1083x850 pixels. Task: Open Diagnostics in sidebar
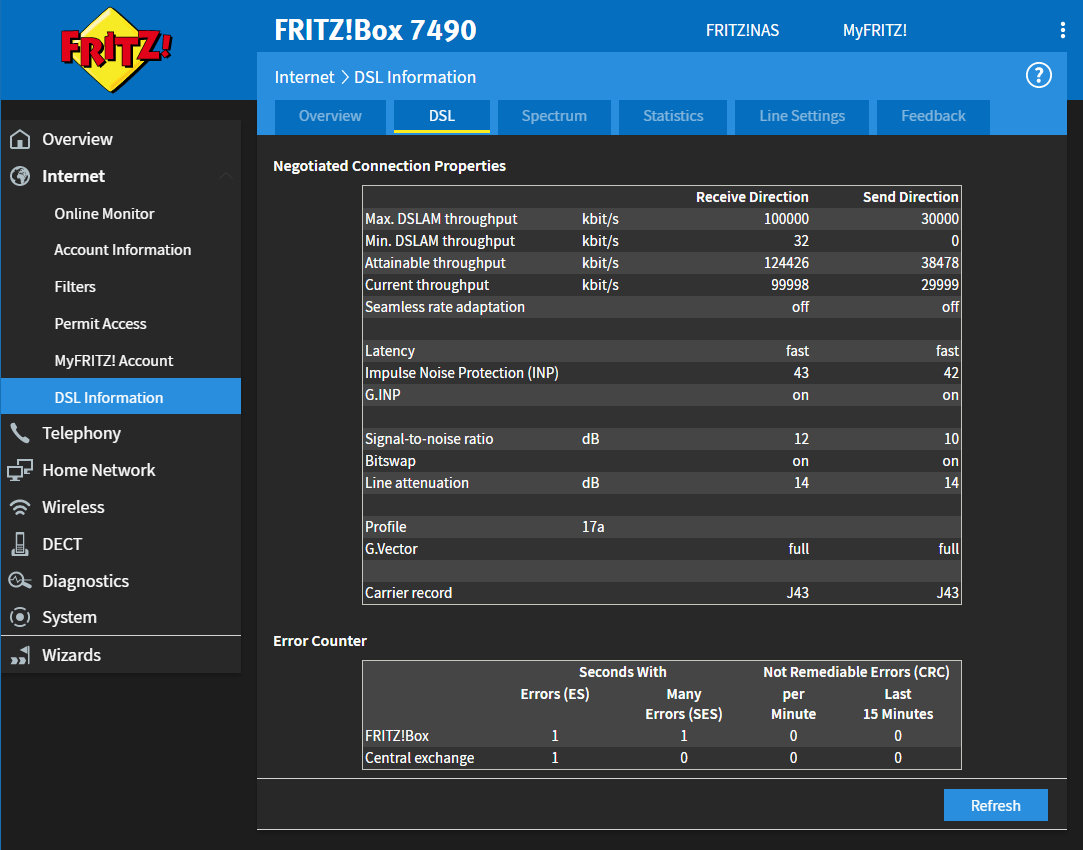coord(86,581)
